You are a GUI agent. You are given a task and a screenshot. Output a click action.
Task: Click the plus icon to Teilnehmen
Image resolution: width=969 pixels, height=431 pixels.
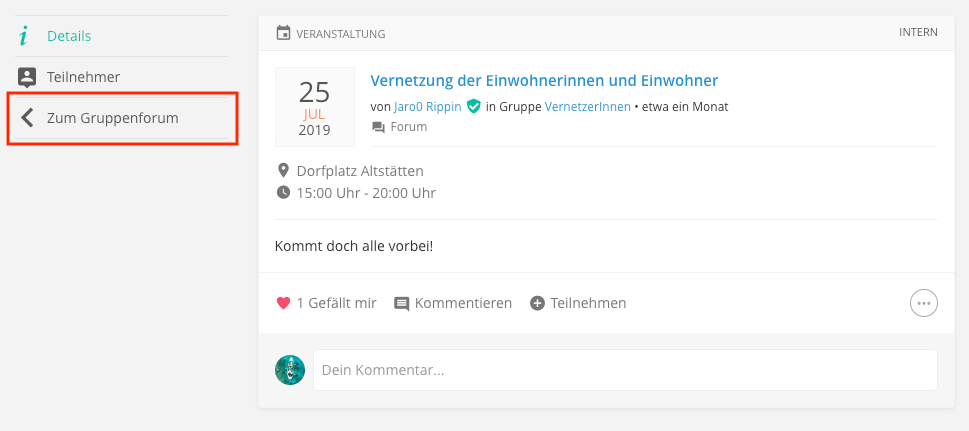click(537, 303)
